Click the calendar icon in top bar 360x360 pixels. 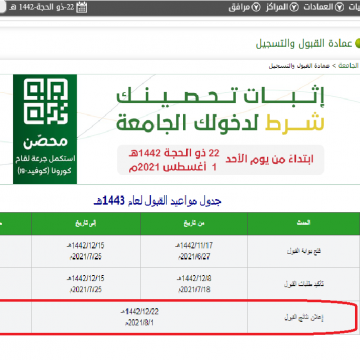[x=82, y=7]
